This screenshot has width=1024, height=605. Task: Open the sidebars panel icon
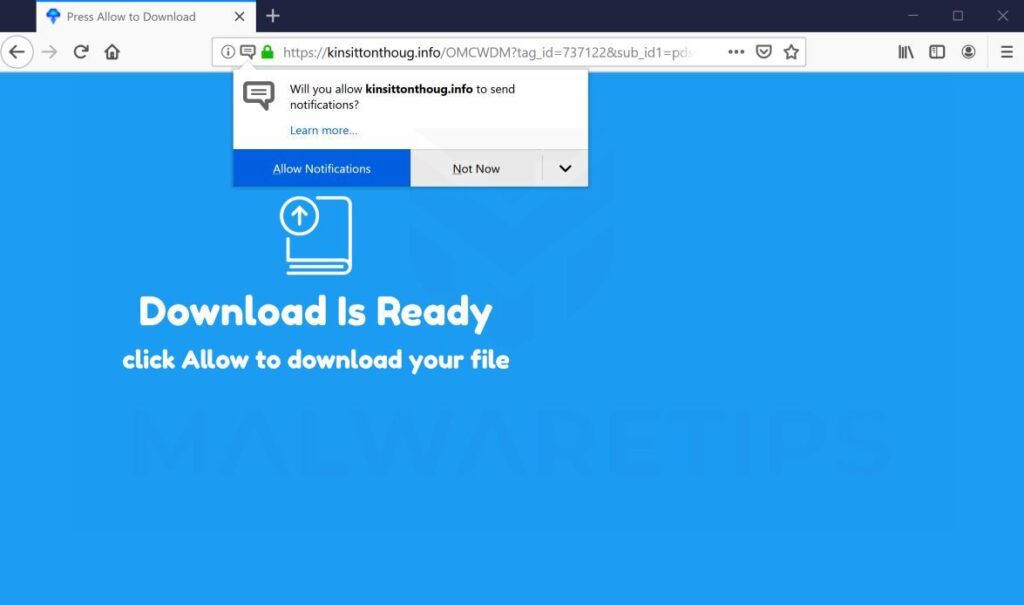click(936, 51)
